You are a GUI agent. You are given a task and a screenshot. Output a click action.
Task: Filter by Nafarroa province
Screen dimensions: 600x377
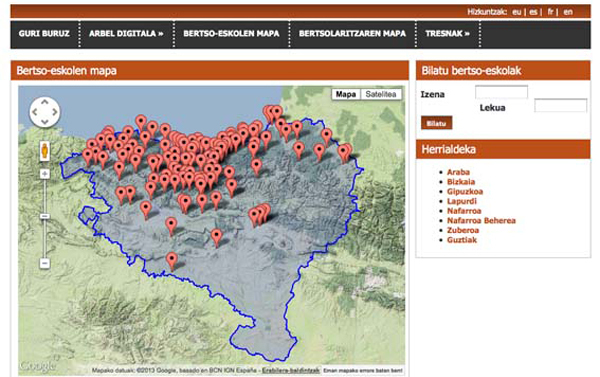(464, 211)
